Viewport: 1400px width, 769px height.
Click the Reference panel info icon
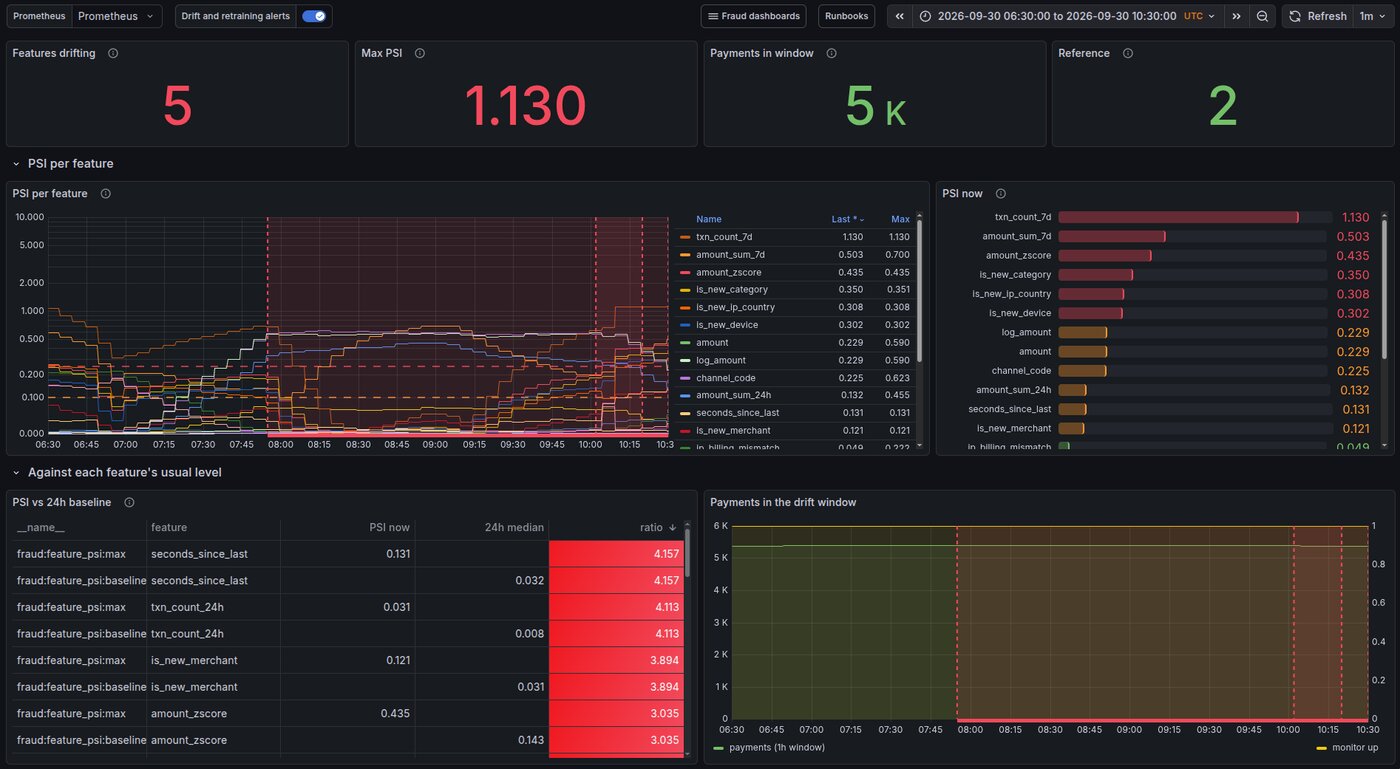[1128, 53]
